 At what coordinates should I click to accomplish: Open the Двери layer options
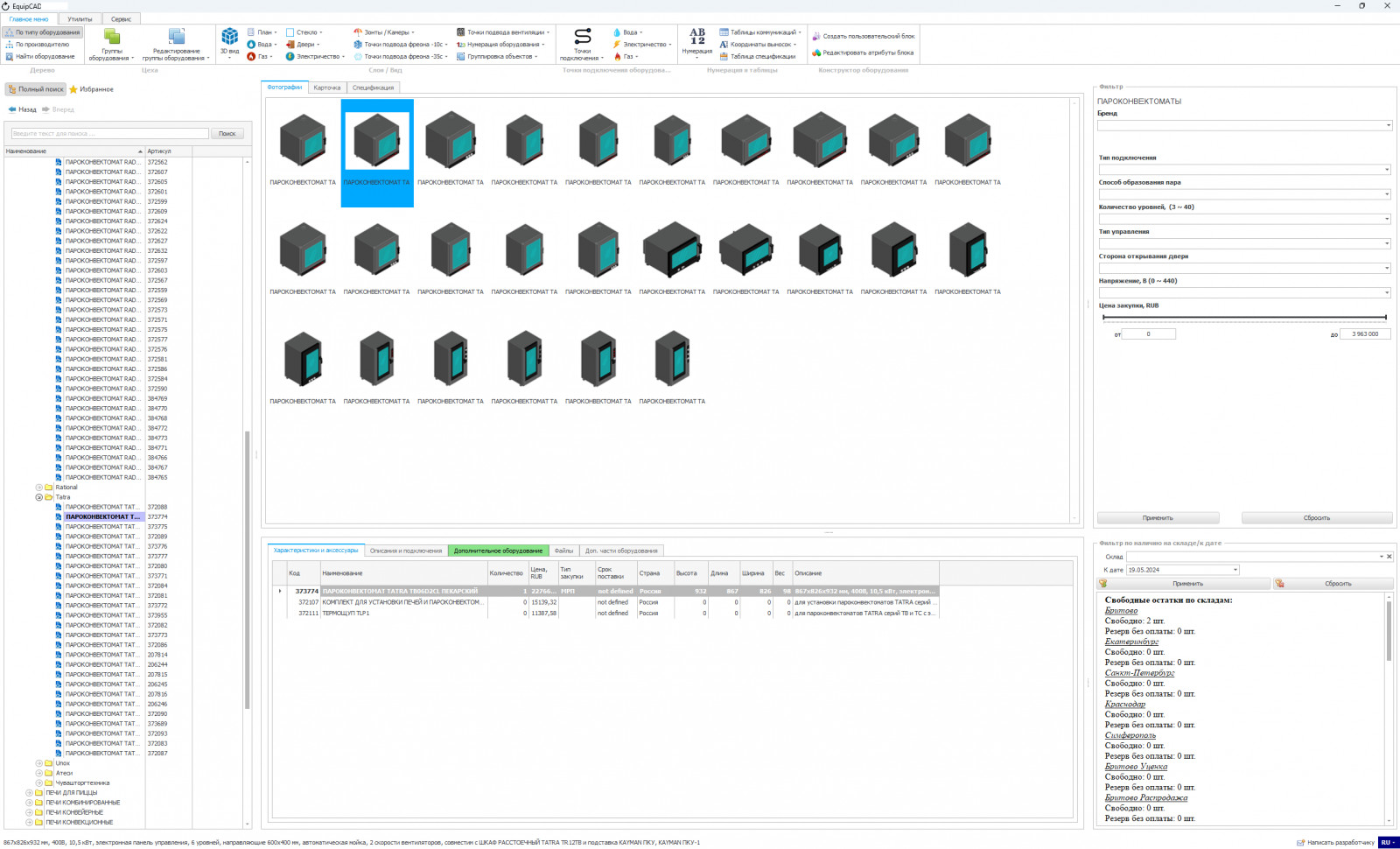[x=303, y=45]
